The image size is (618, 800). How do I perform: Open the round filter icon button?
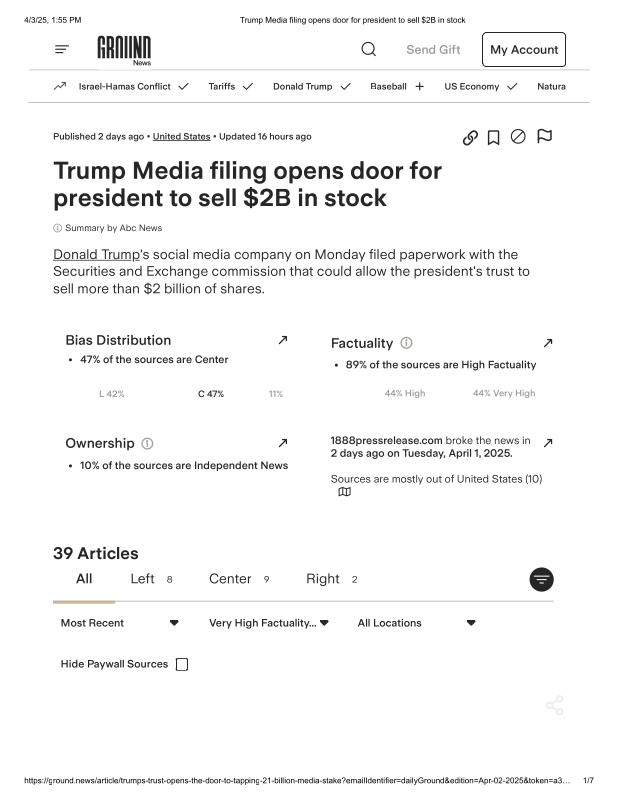coord(541,579)
